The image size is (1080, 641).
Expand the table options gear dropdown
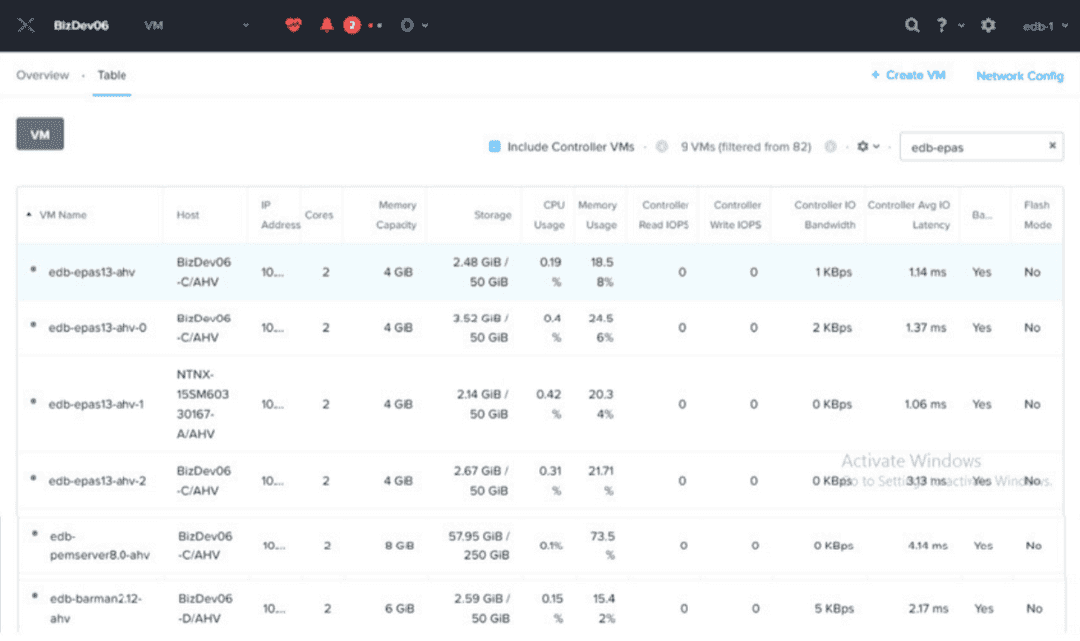867,147
